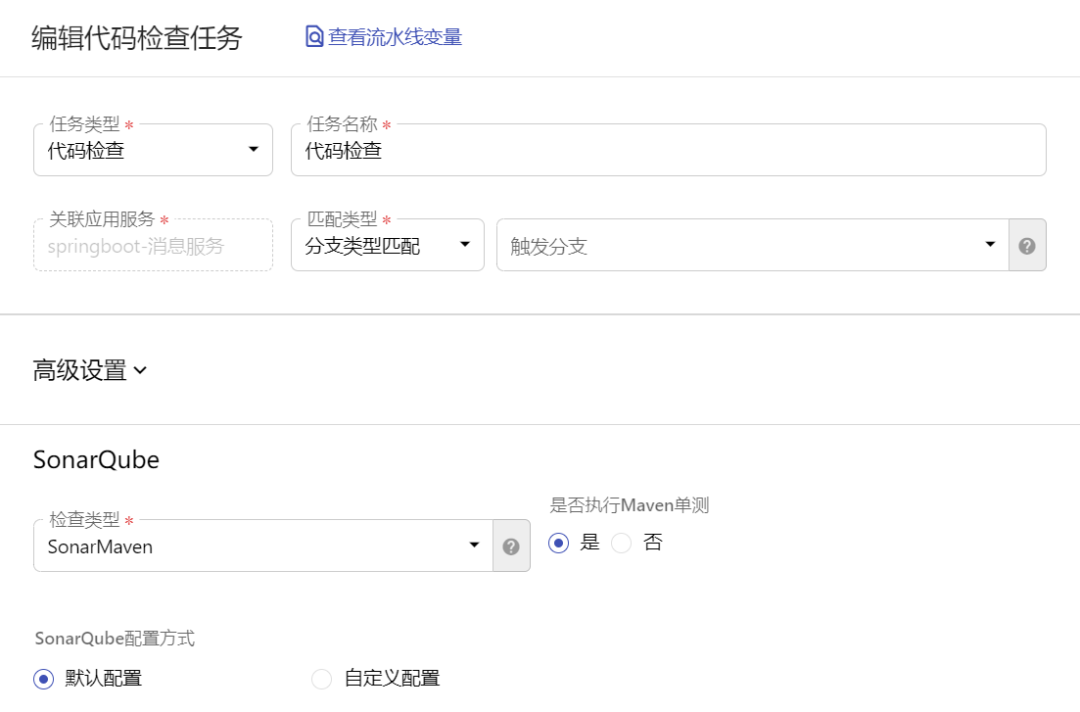This screenshot has height=712, width=1080.
Task: Open the help icon next to 触发分支
Action: tap(1027, 244)
